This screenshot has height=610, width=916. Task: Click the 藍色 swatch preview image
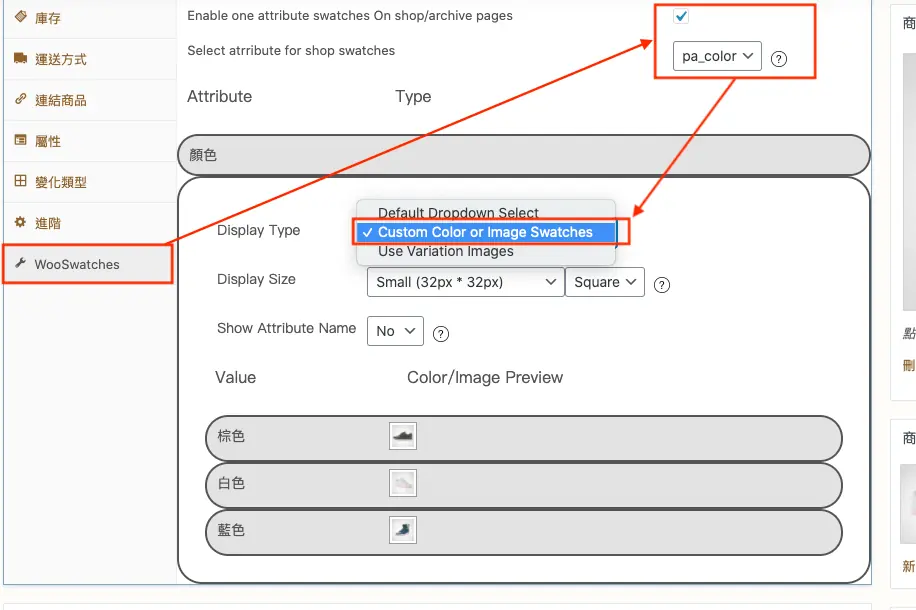(x=403, y=530)
